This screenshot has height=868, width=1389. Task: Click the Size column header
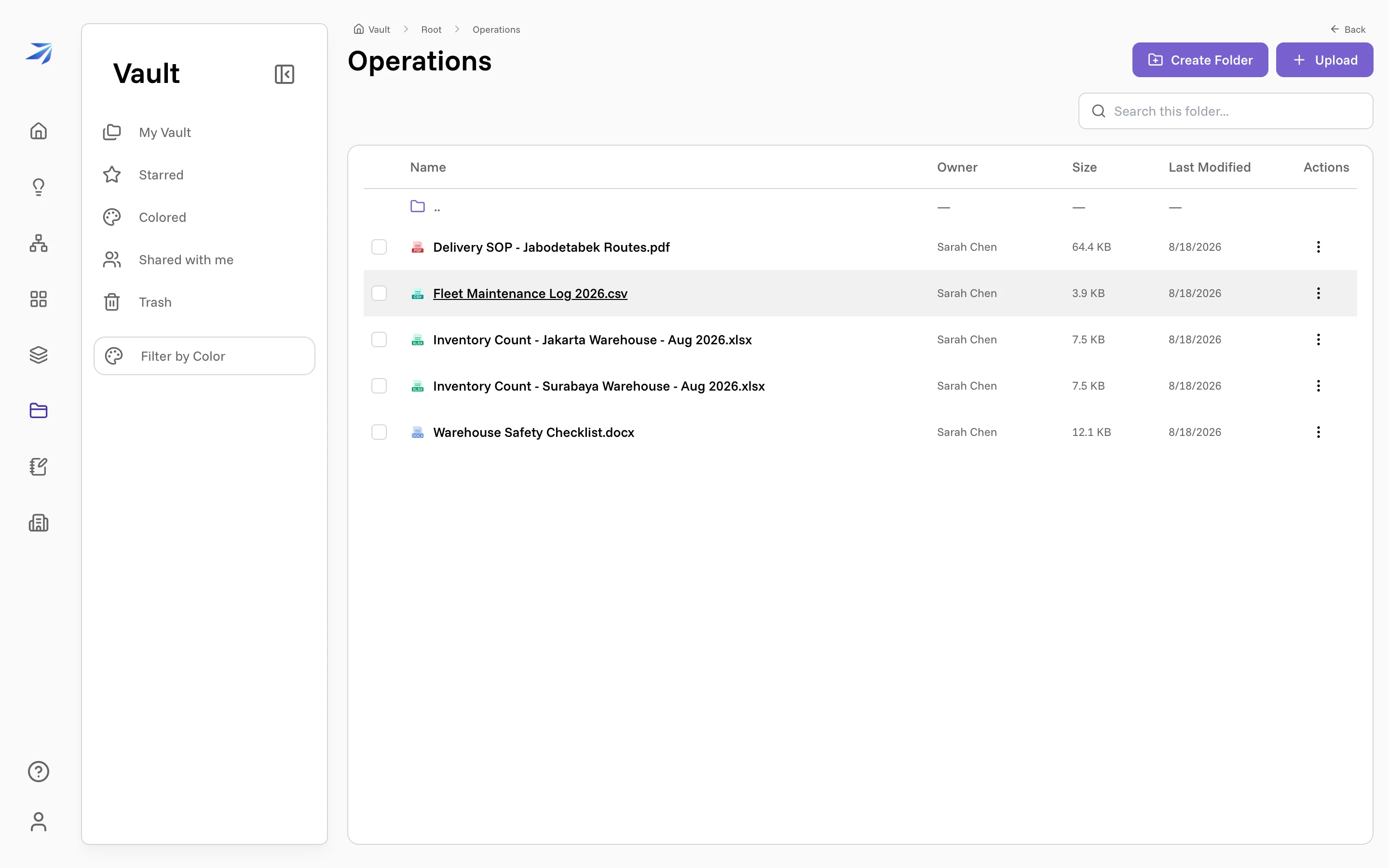(1084, 167)
